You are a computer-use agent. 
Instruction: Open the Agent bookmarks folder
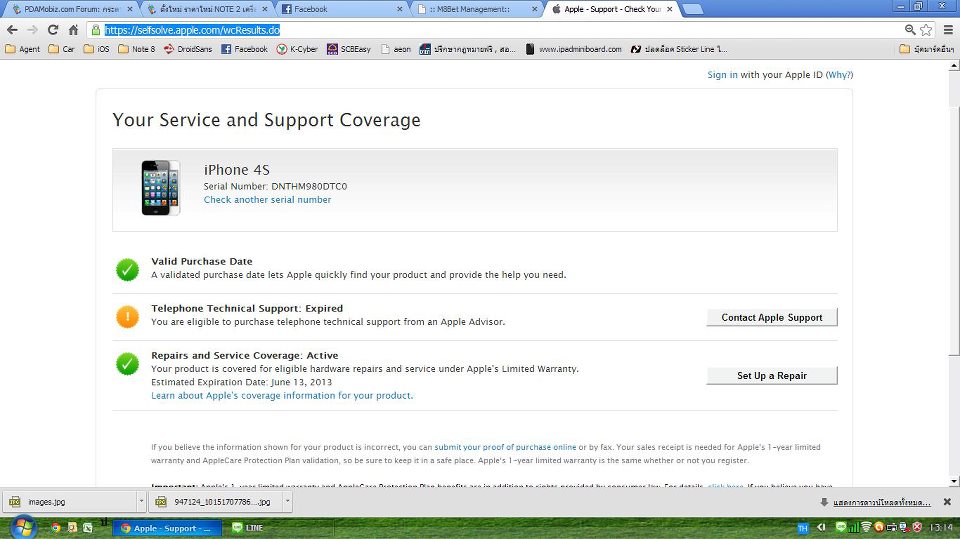pyautogui.click(x=23, y=49)
